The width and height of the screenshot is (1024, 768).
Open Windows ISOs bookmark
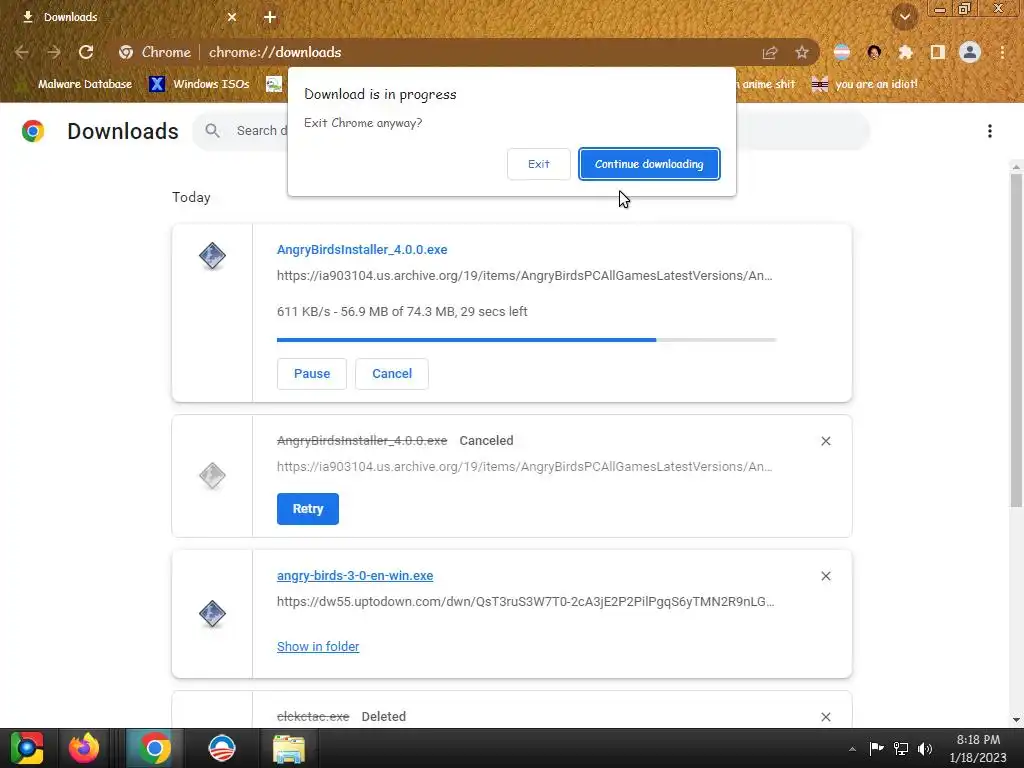(199, 84)
